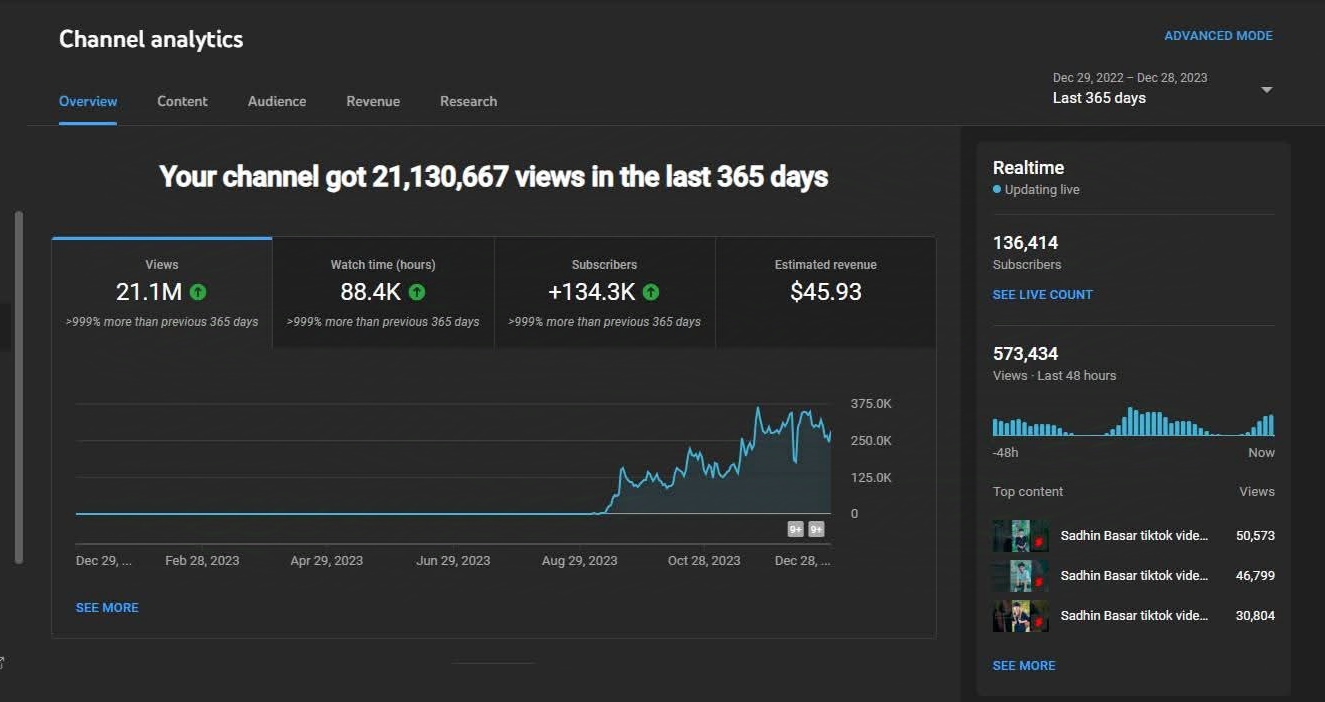This screenshot has height=702, width=1325.
Task: Open the Revenue tab
Action: coord(372,101)
